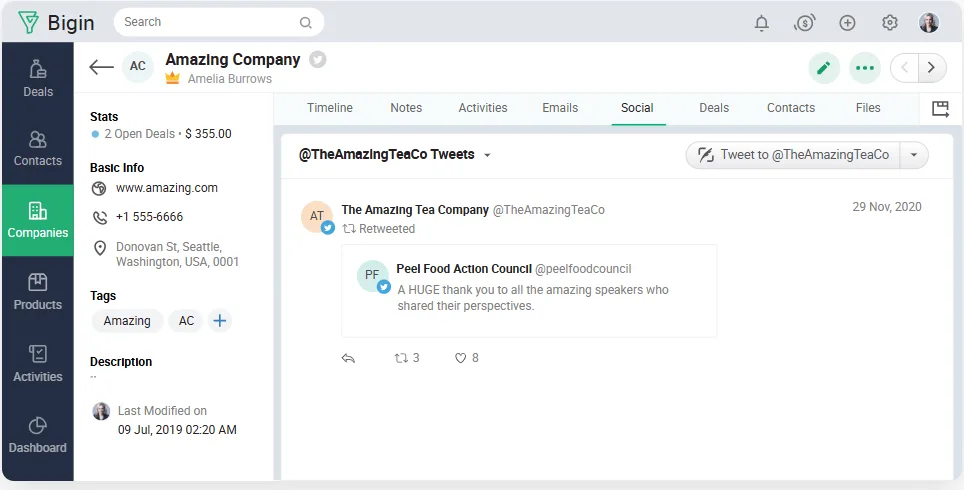Click the 09 Jul, 2019 02:20 AM timestamp
Viewport: 964px width, 490px height.
[177, 430]
